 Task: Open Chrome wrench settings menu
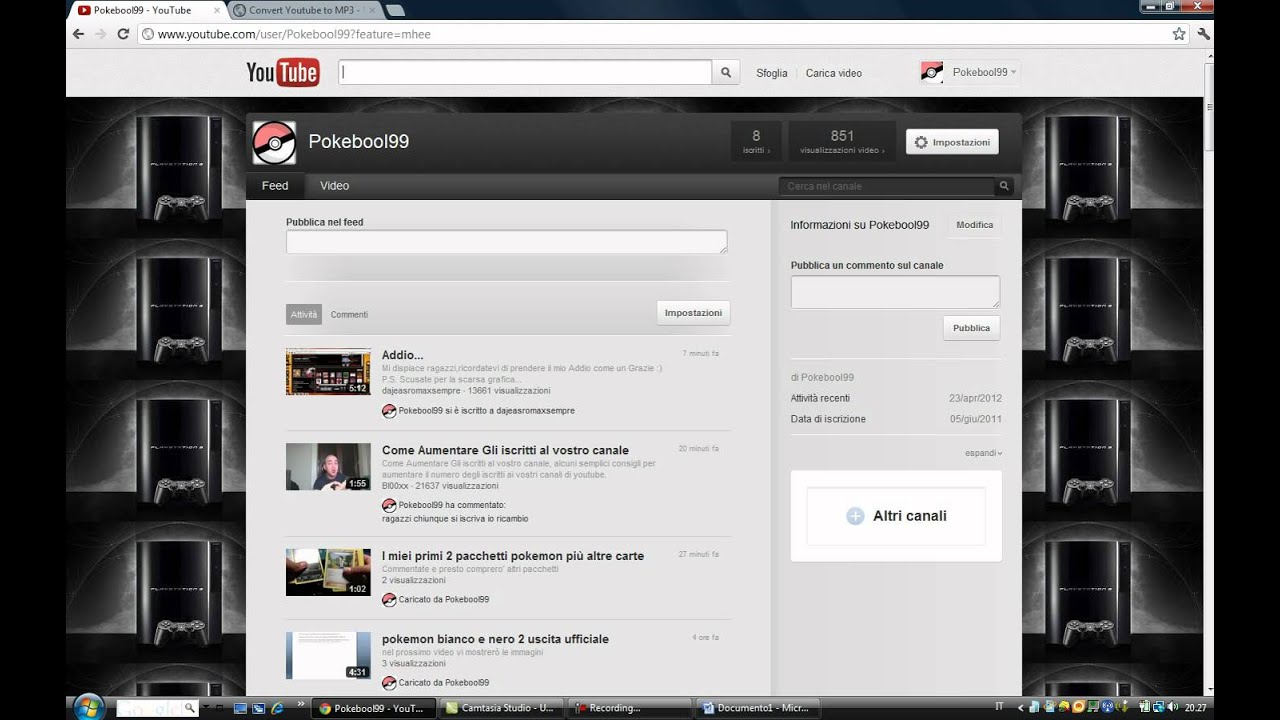1204,33
